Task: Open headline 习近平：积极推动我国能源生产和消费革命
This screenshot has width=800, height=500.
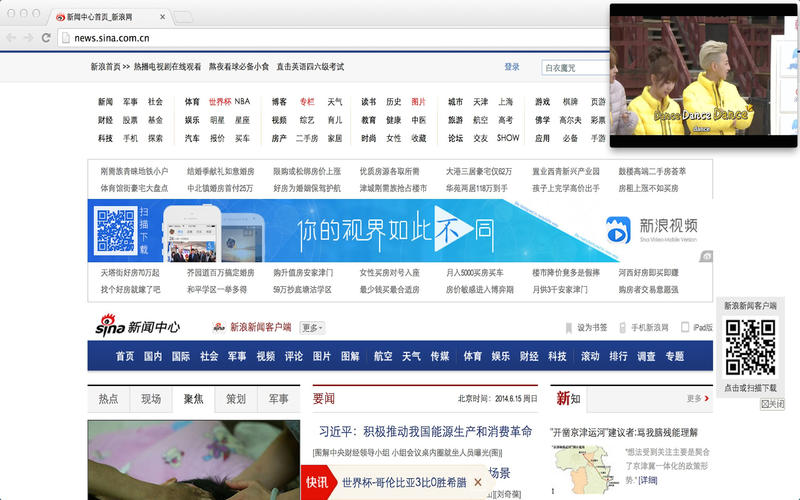Action: point(426,432)
